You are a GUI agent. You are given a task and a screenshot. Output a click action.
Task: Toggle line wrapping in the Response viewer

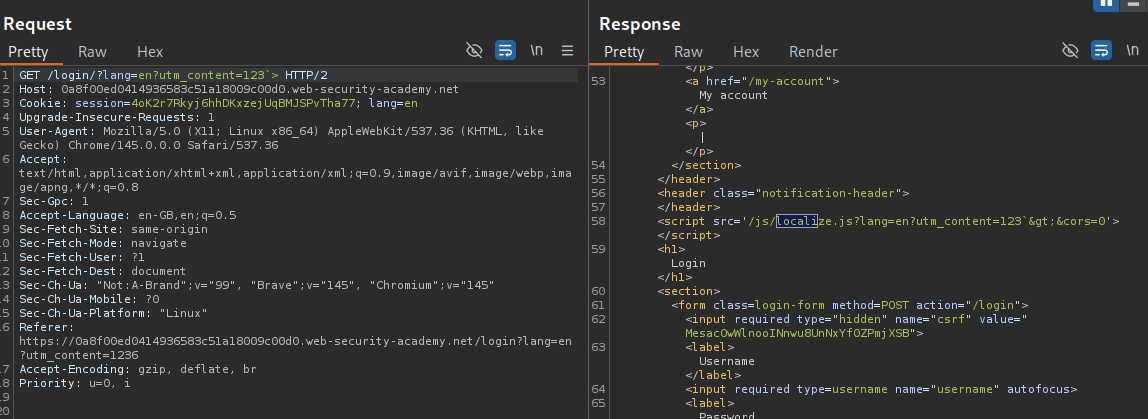(1101, 51)
